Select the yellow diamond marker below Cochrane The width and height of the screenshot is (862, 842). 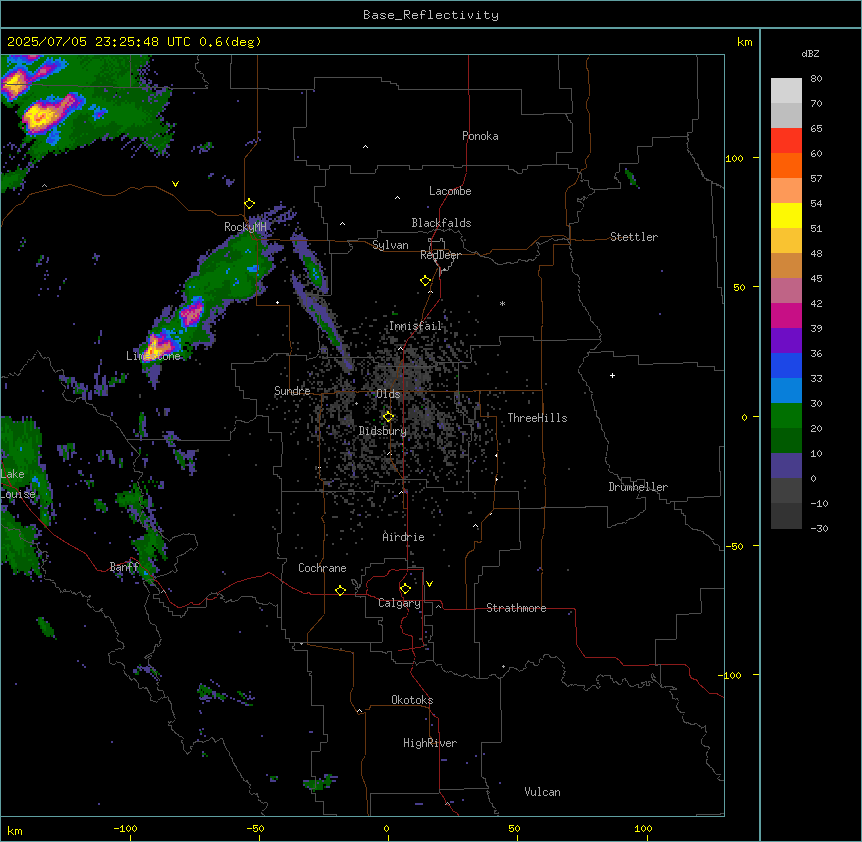pyautogui.click(x=340, y=590)
